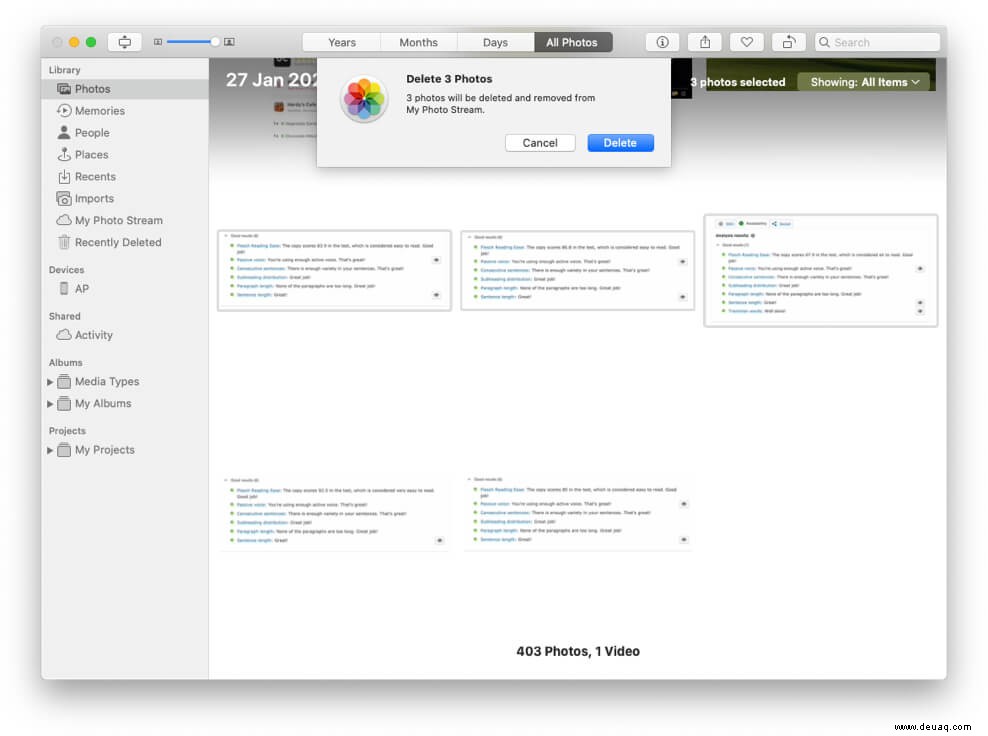The image size is (988, 736).
Task: Switch to the Years view tab
Action: pos(342,42)
